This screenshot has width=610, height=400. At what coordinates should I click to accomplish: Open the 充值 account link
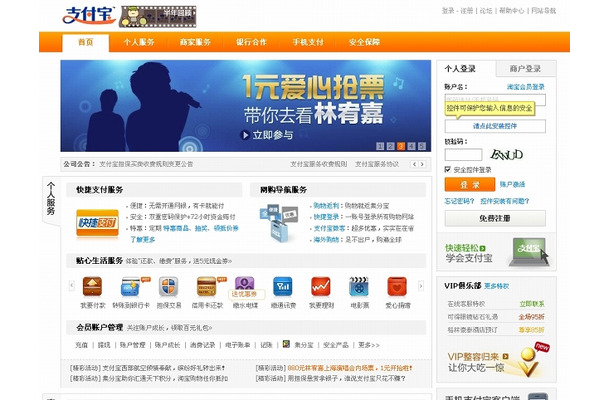point(81,345)
